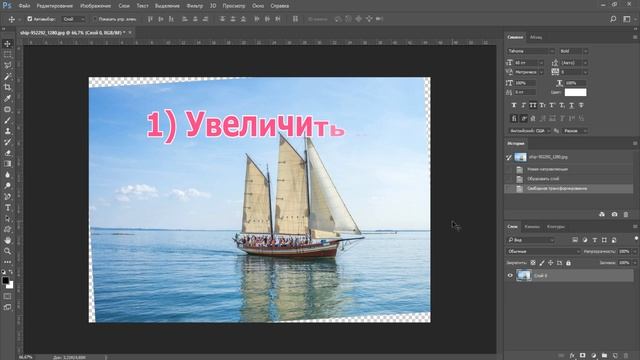Toggle All Caps in Character panel
640x360 pixels.
[533, 105]
